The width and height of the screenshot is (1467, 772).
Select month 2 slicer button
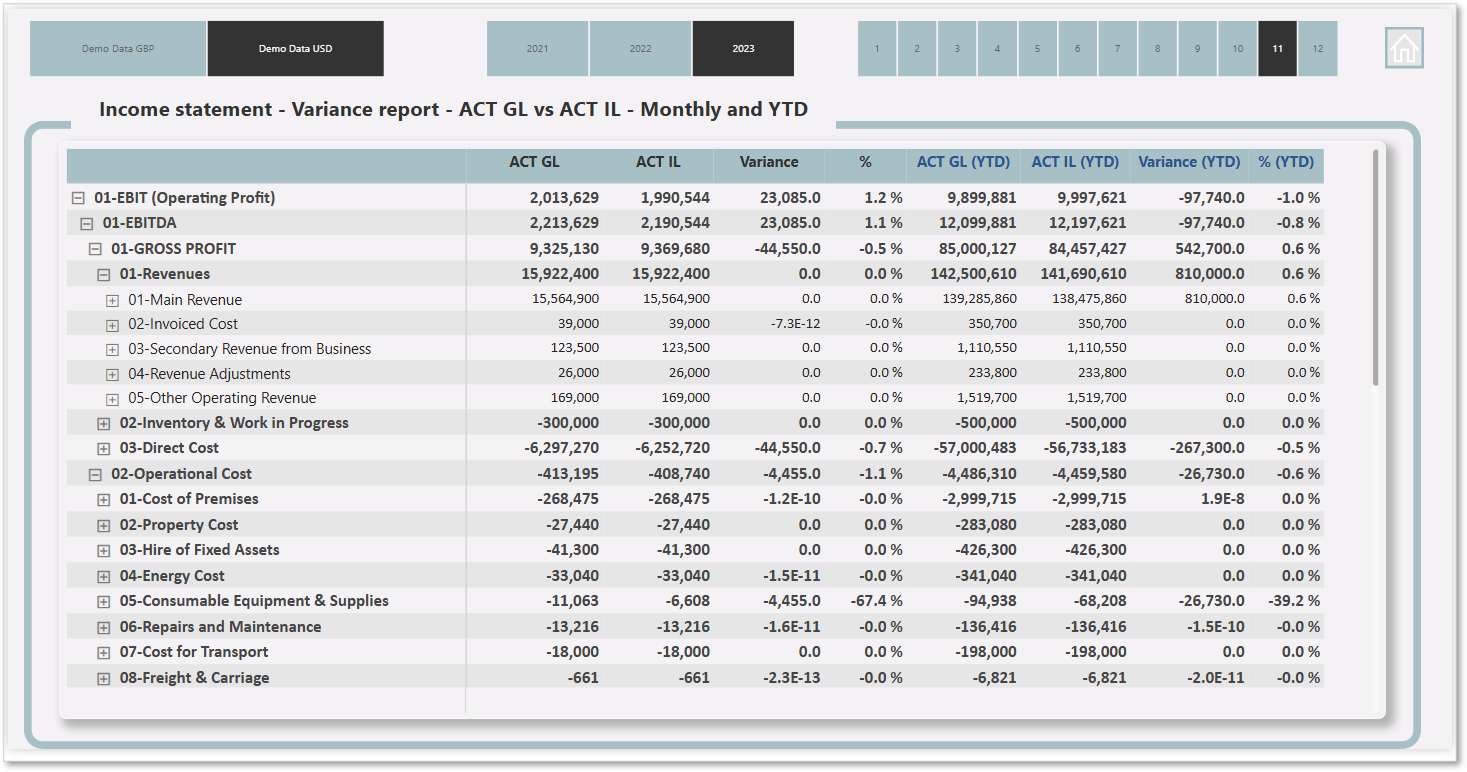pos(917,48)
